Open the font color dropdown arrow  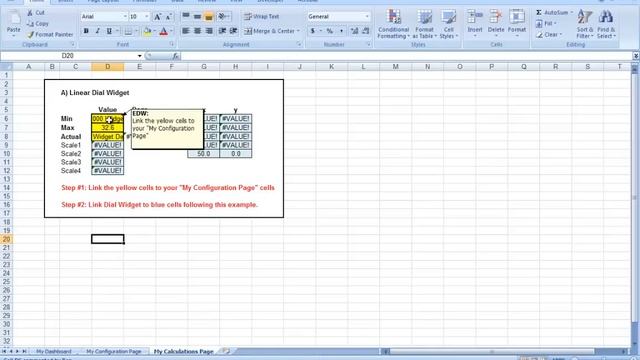pyautogui.click(x=171, y=31)
